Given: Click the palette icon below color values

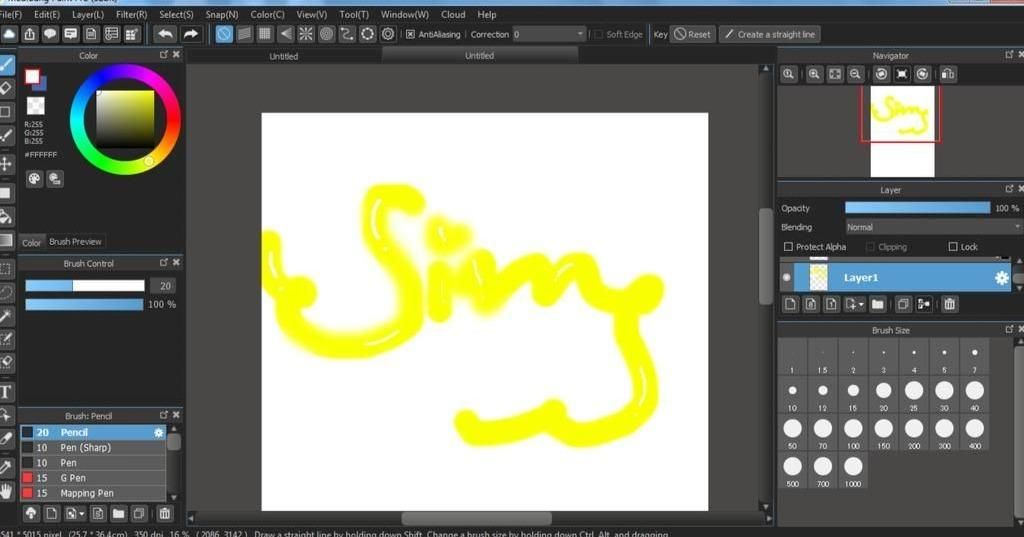Looking at the screenshot, I should tap(35, 178).
